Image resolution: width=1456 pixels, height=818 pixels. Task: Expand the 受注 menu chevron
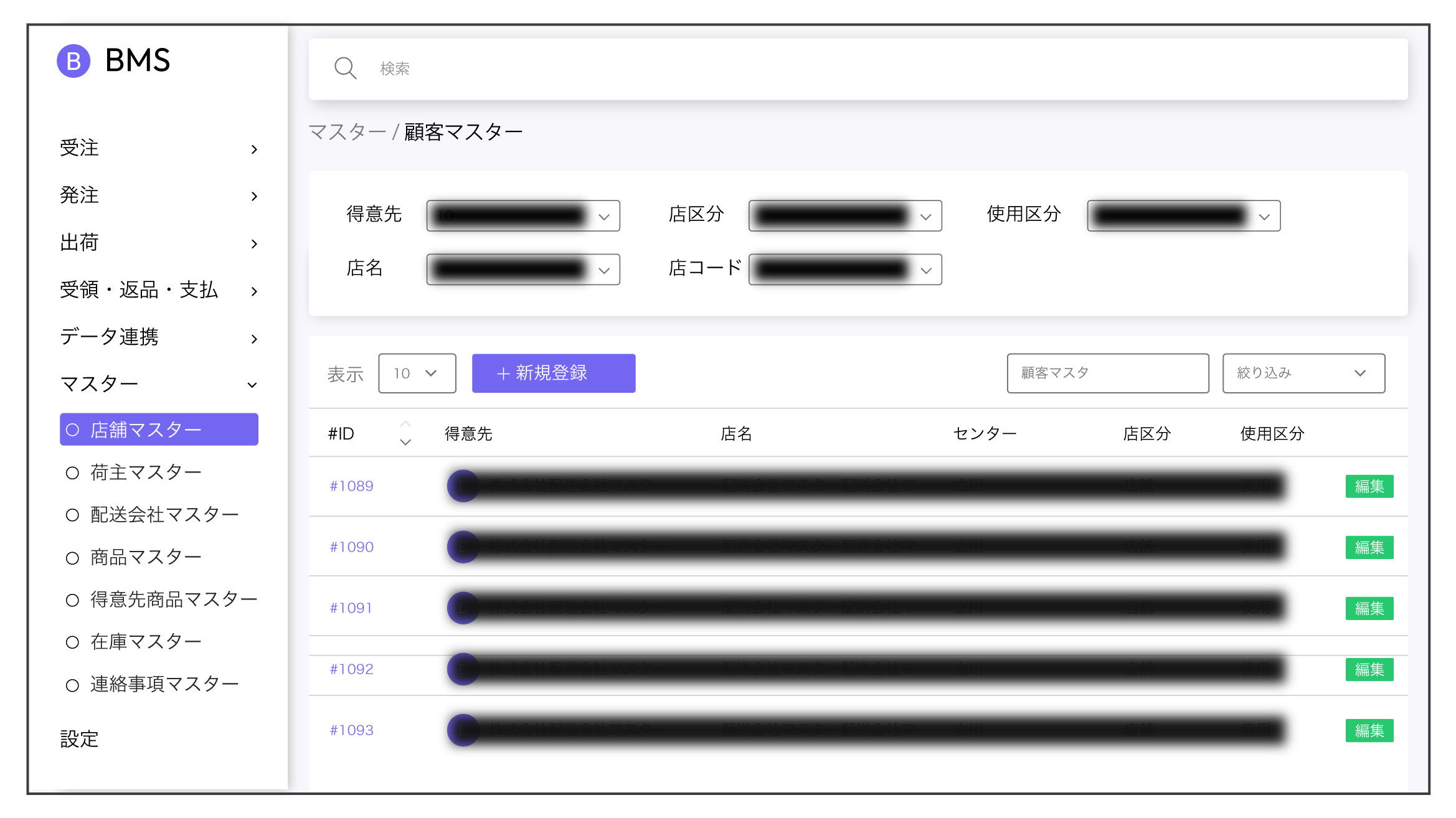tap(254, 149)
